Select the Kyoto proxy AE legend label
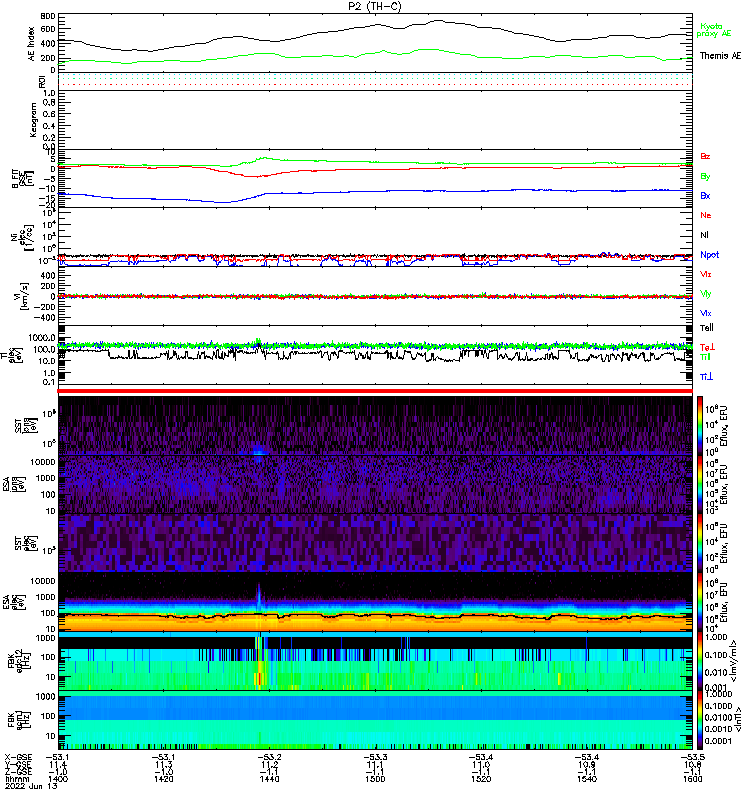 click(x=719, y=32)
